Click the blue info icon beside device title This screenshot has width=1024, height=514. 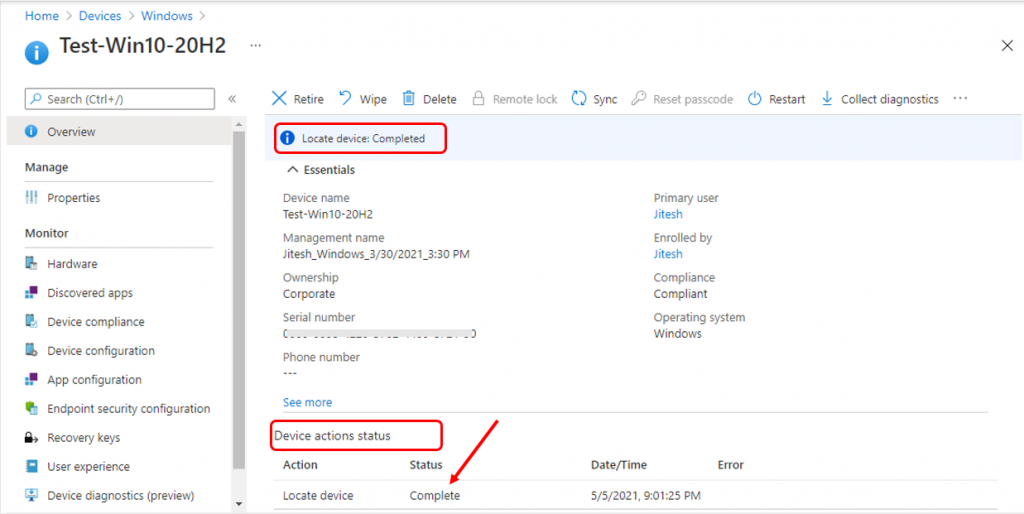click(x=37, y=53)
